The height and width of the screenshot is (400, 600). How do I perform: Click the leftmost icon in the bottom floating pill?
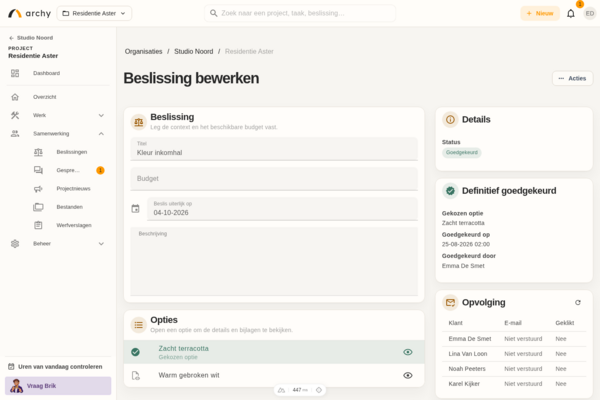282,390
